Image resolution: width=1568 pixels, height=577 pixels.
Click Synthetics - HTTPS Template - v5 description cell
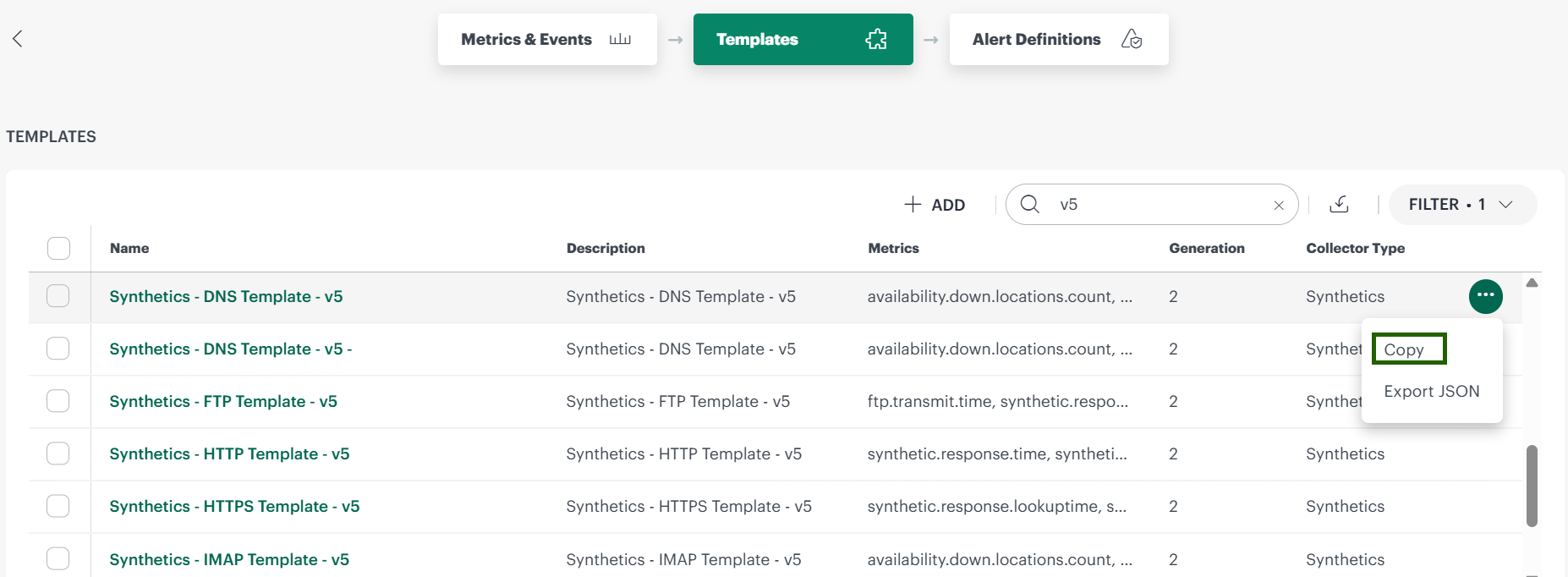coord(688,506)
